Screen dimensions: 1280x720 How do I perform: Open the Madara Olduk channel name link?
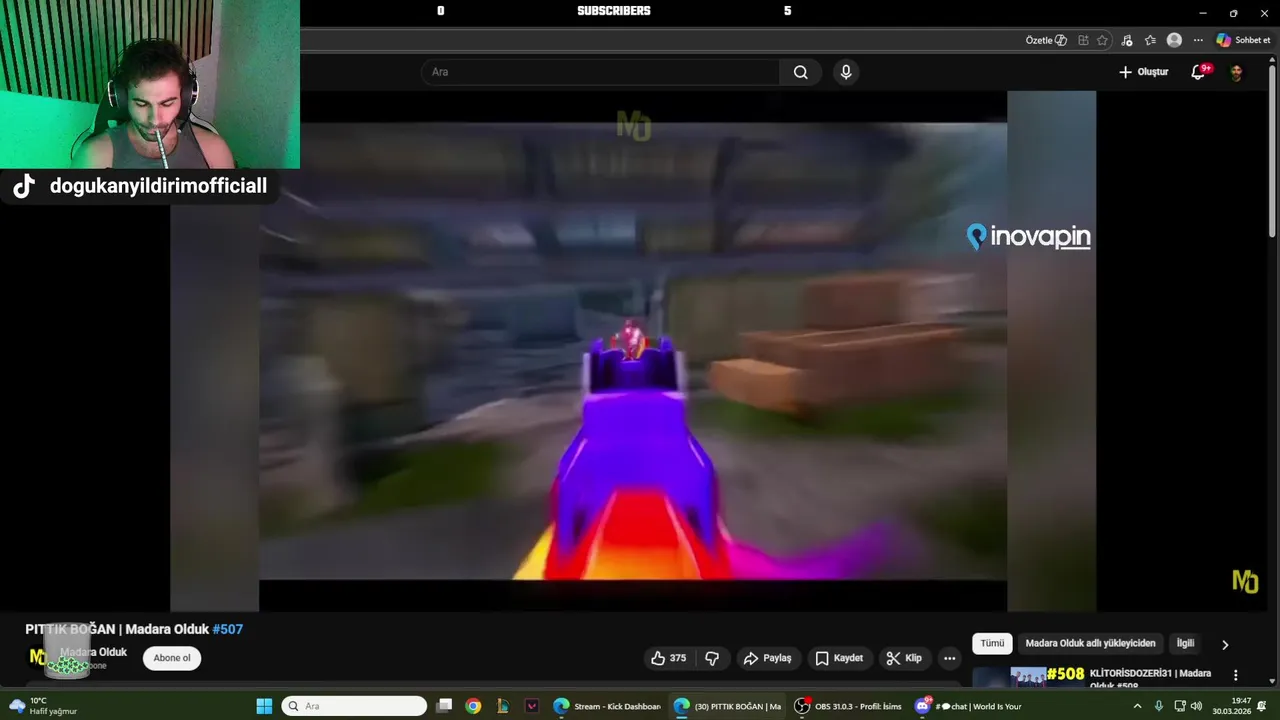[93, 652]
